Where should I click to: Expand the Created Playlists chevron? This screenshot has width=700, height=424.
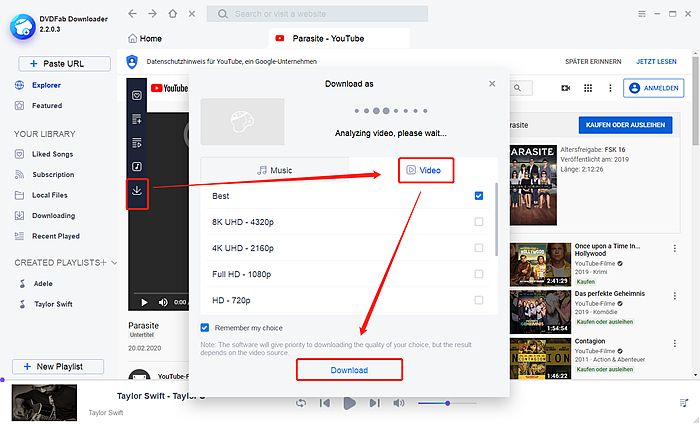114,263
